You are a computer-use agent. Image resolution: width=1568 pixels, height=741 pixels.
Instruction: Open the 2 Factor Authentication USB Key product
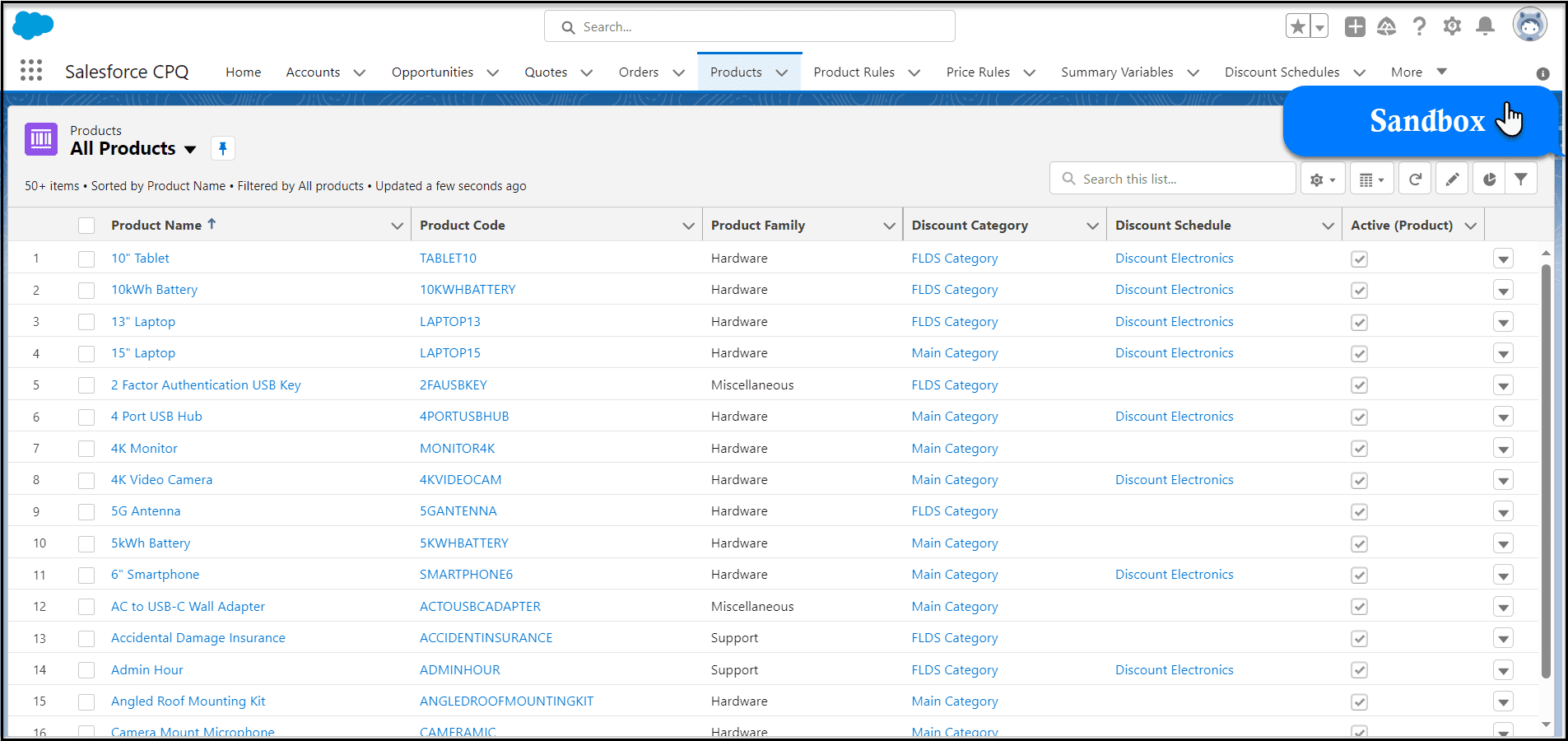pos(206,385)
